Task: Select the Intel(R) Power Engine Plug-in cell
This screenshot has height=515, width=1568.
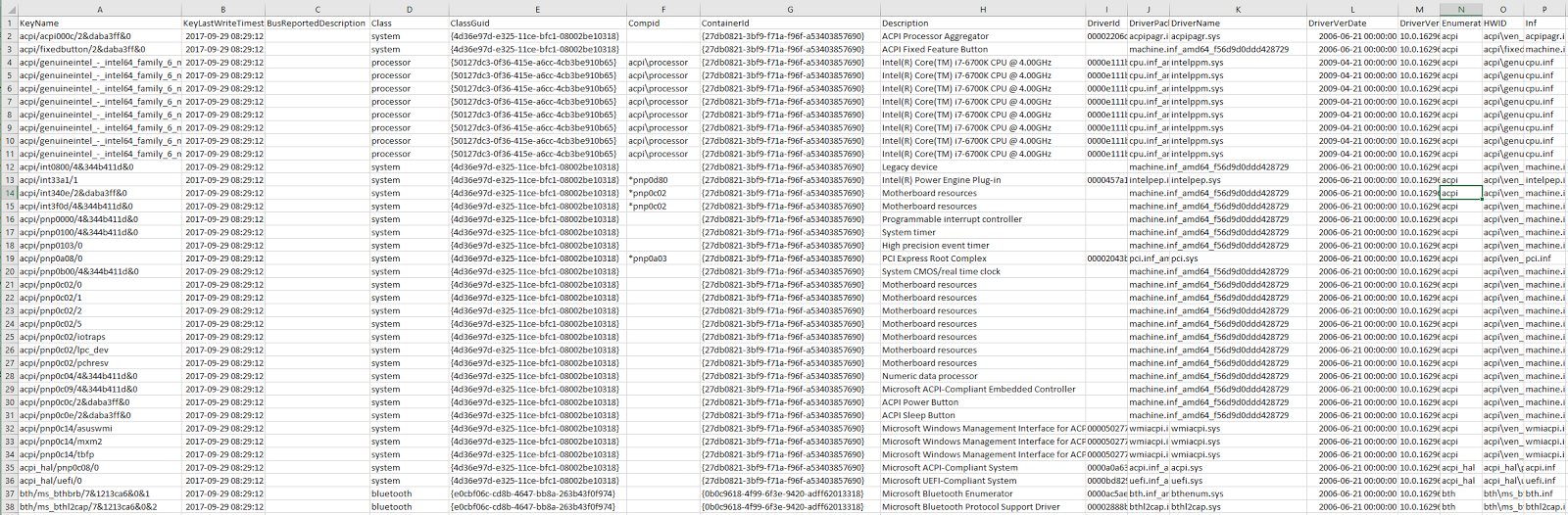Action: pyautogui.click(x=982, y=180)
